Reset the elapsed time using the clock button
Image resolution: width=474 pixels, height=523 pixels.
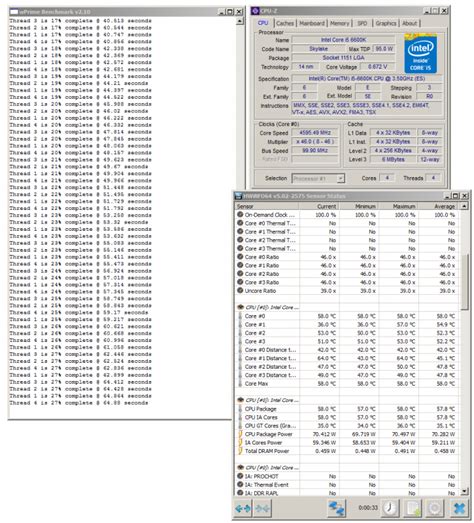click(x=389, y=508)
